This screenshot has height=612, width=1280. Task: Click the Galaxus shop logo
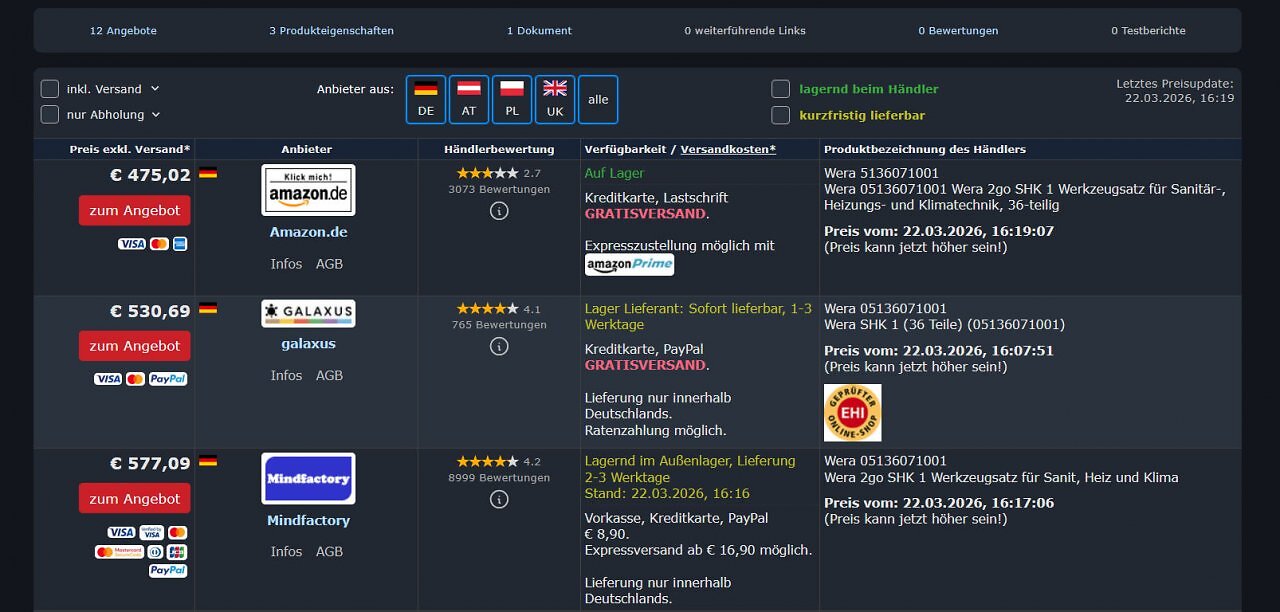click(x=308, y=313)
